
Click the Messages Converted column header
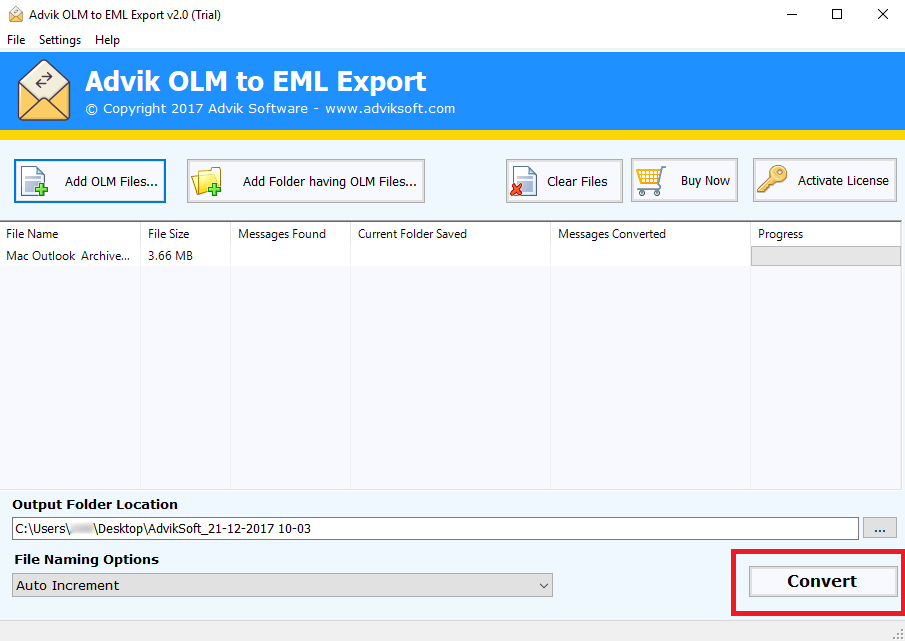(650, 234)
